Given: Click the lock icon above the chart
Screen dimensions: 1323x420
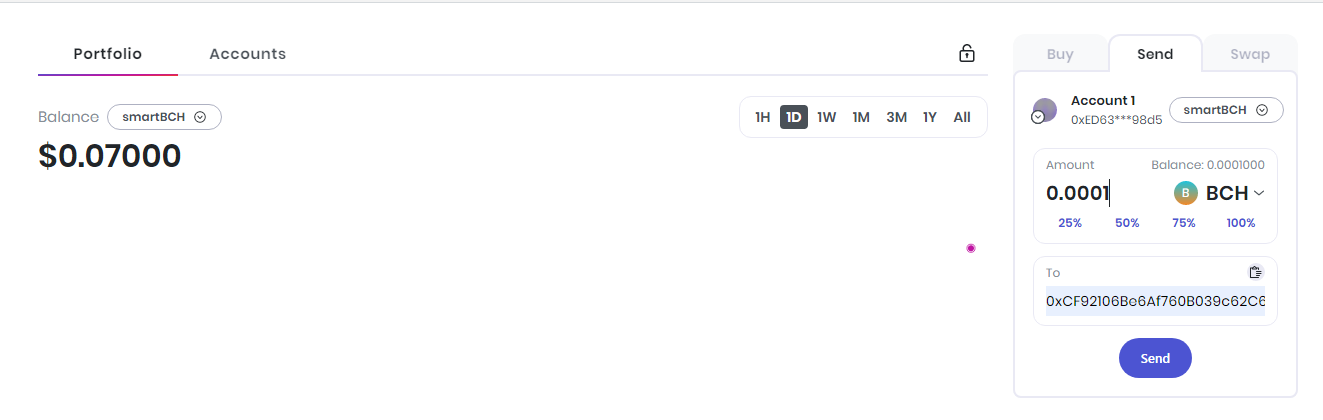Looking at the screenshot, I should [967, 54].
